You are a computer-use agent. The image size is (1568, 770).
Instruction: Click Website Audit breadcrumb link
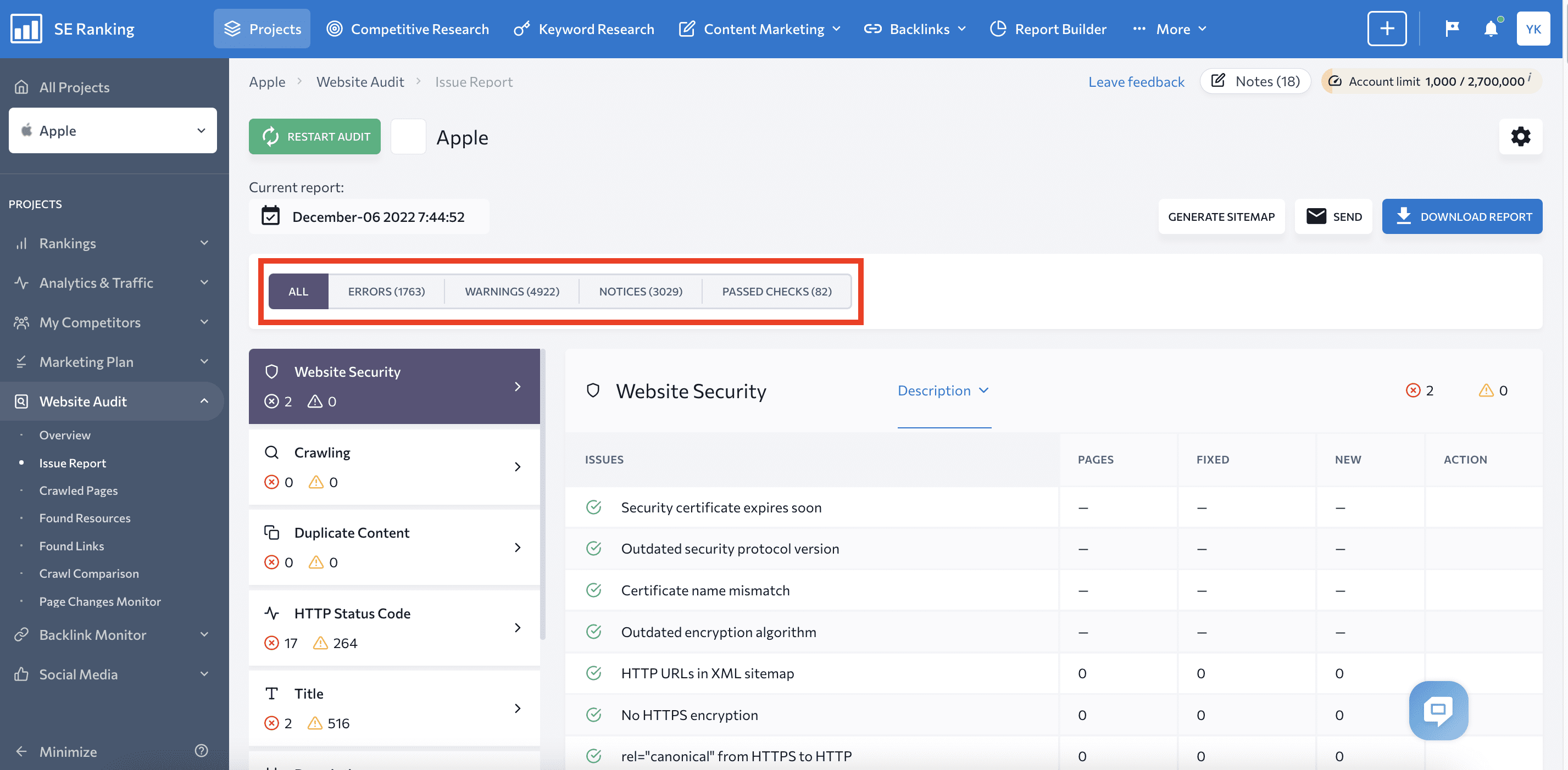[360, 82]
